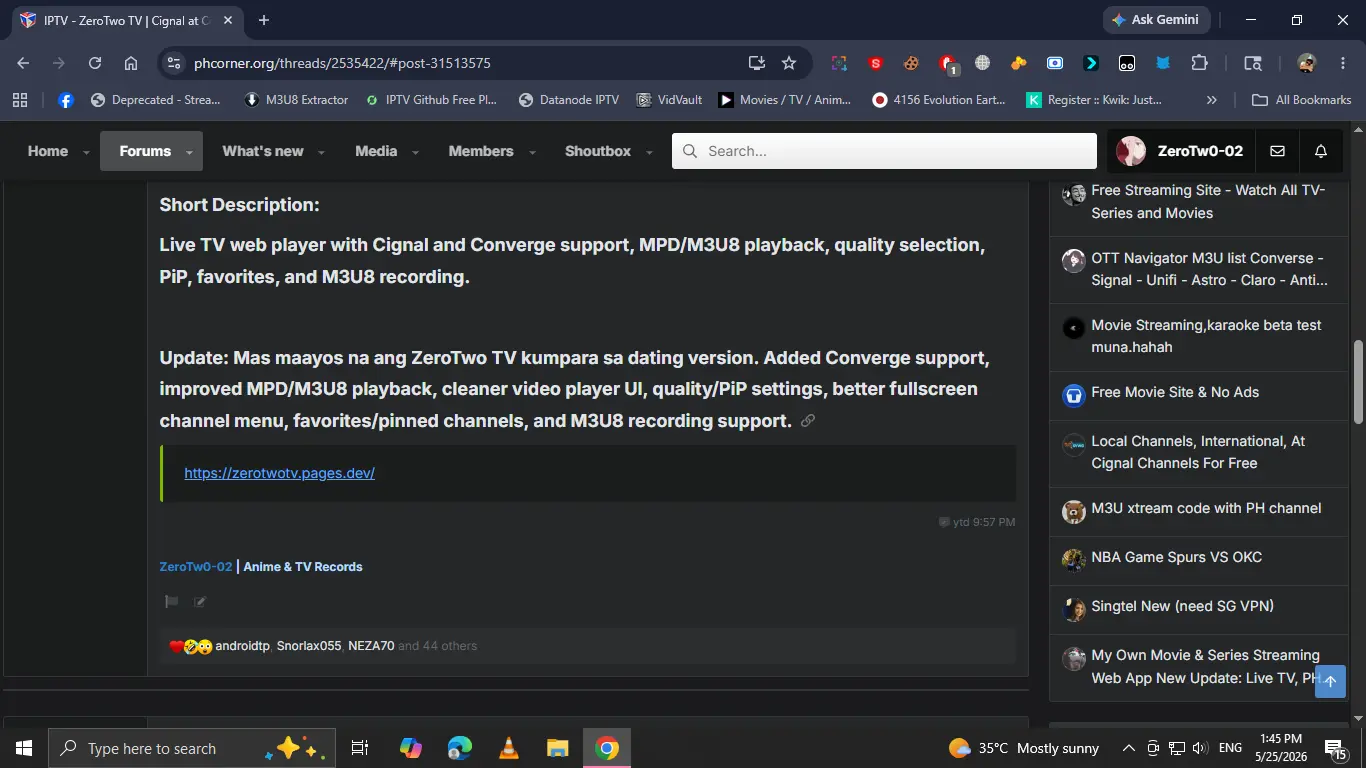Click the page vertical scrollbar thumb
The height and width of the screenshot is (768, 1366).
tap(1358, 382)
